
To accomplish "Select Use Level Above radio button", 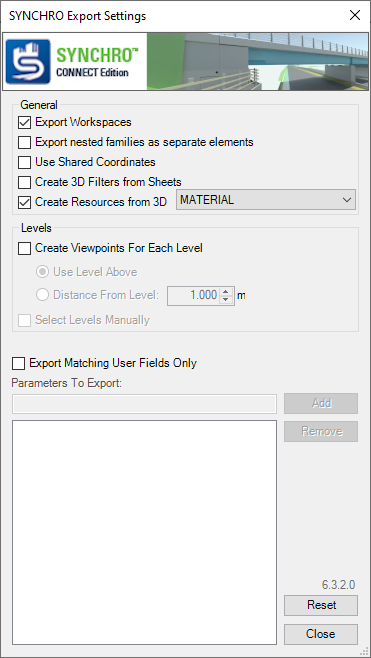I will (42, 272).
